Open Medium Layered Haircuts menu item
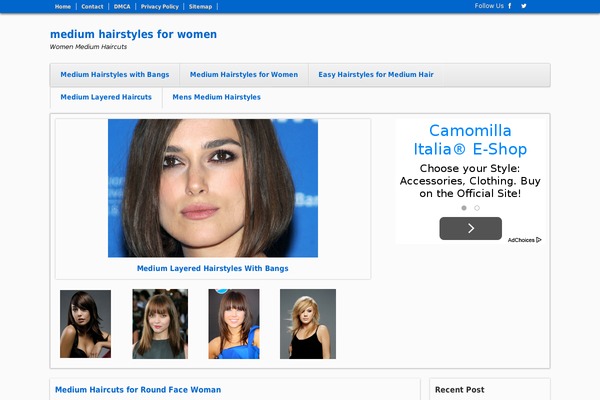The height and width of the screenshot is (400, 600). pyautogui.click(x=106, y=97)
